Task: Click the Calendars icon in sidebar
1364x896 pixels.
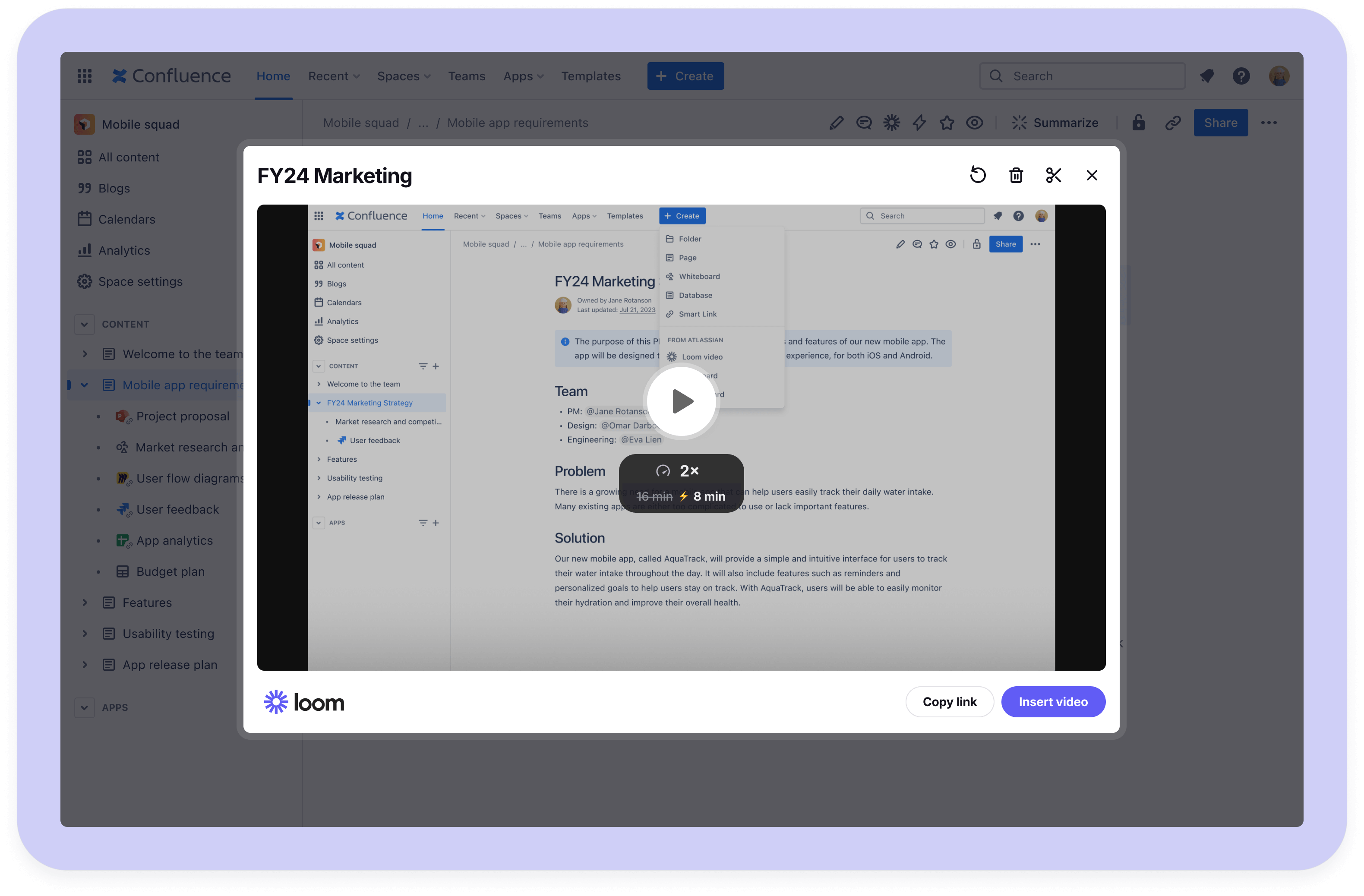Action: click(85, 218)
